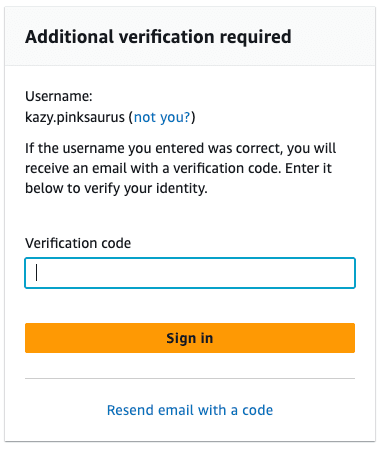The image size is (390, 449).
Task: Click the "Verification code" field label
Action: click(78, 243)
